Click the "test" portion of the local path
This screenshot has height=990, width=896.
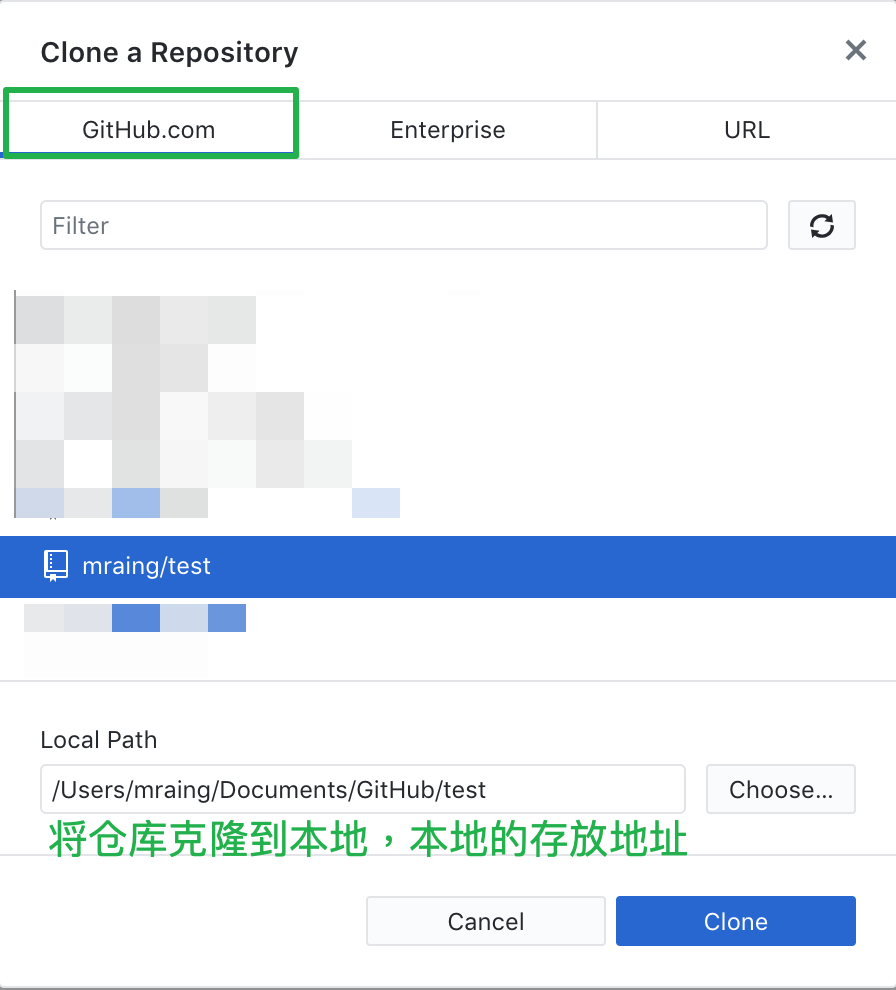(x=465, y=790)
